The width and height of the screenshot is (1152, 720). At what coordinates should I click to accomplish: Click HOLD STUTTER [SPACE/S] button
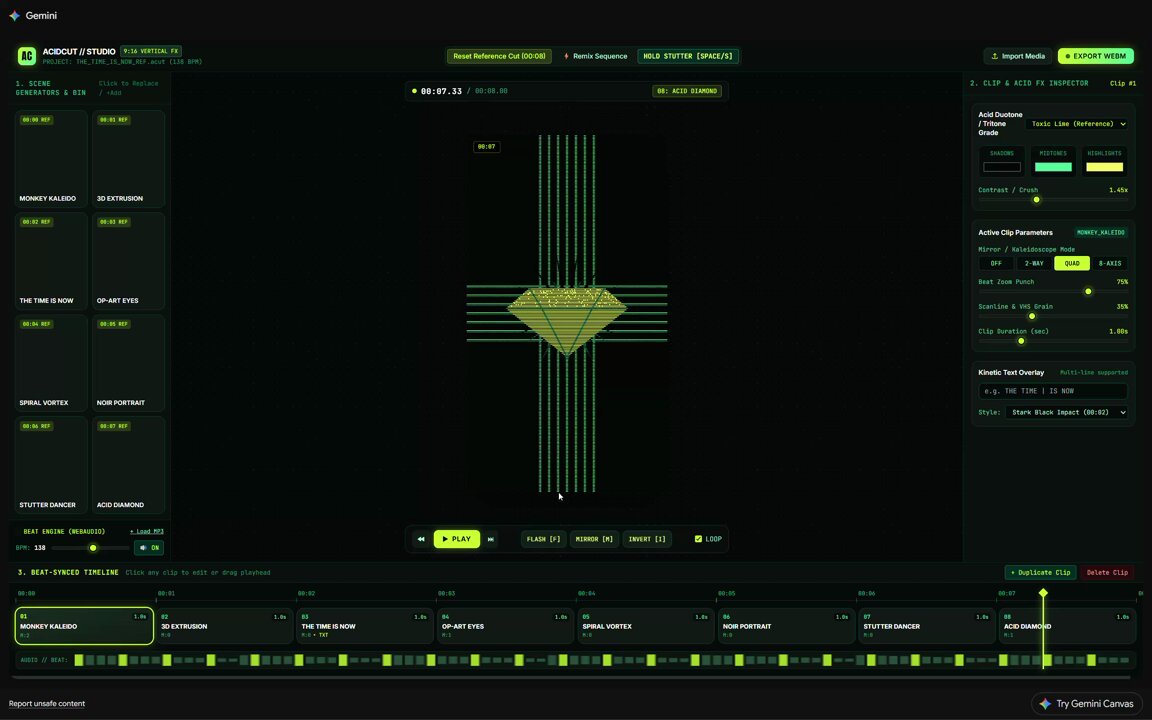(x=688, y=56)
